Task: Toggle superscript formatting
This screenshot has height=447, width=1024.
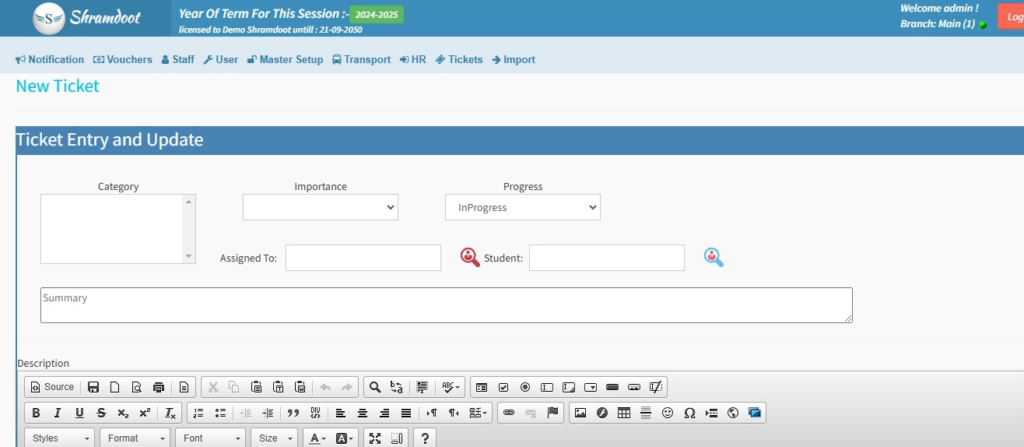Action: [x=145, y=413]
